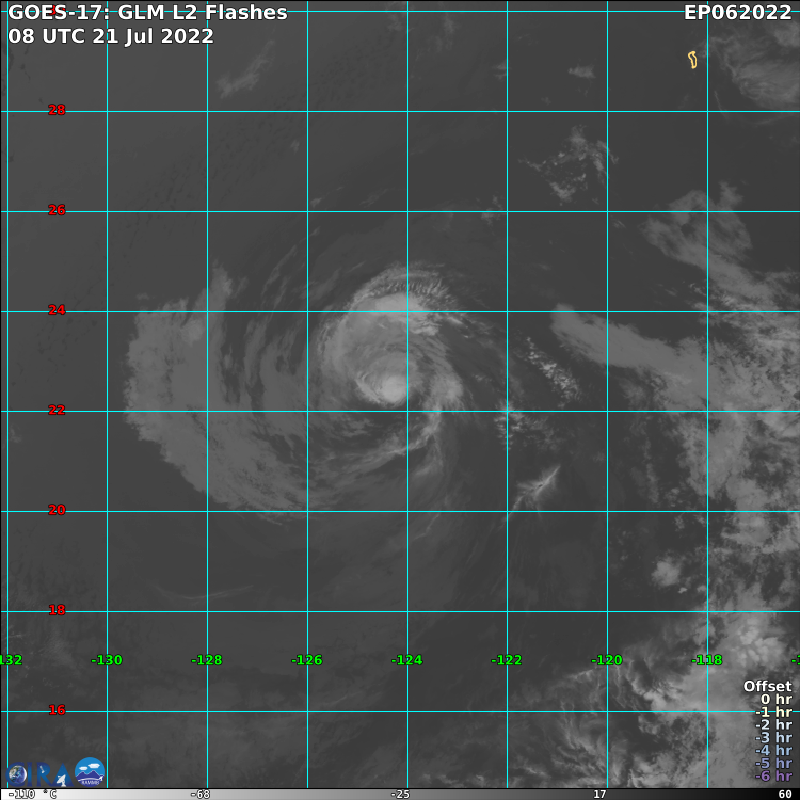Click the timestamp '08 UTC 21 Jul 2022'

coord(111,36)
